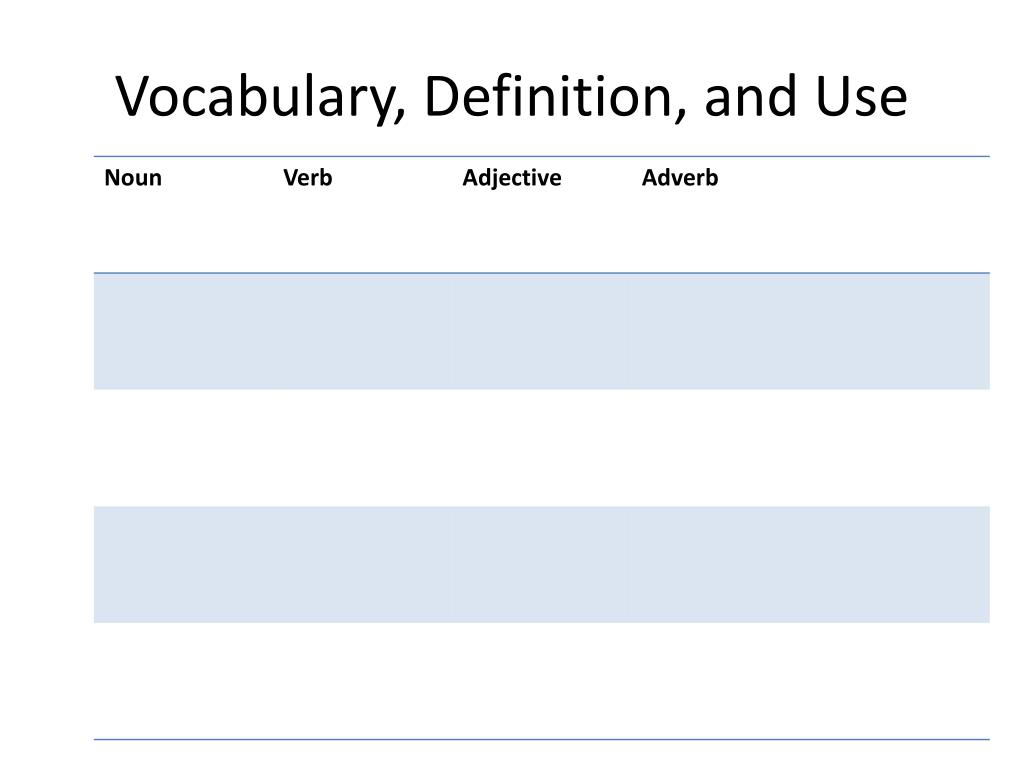Click the Adjective column header
Screen dimensions: 1024x768
[512, 178]
